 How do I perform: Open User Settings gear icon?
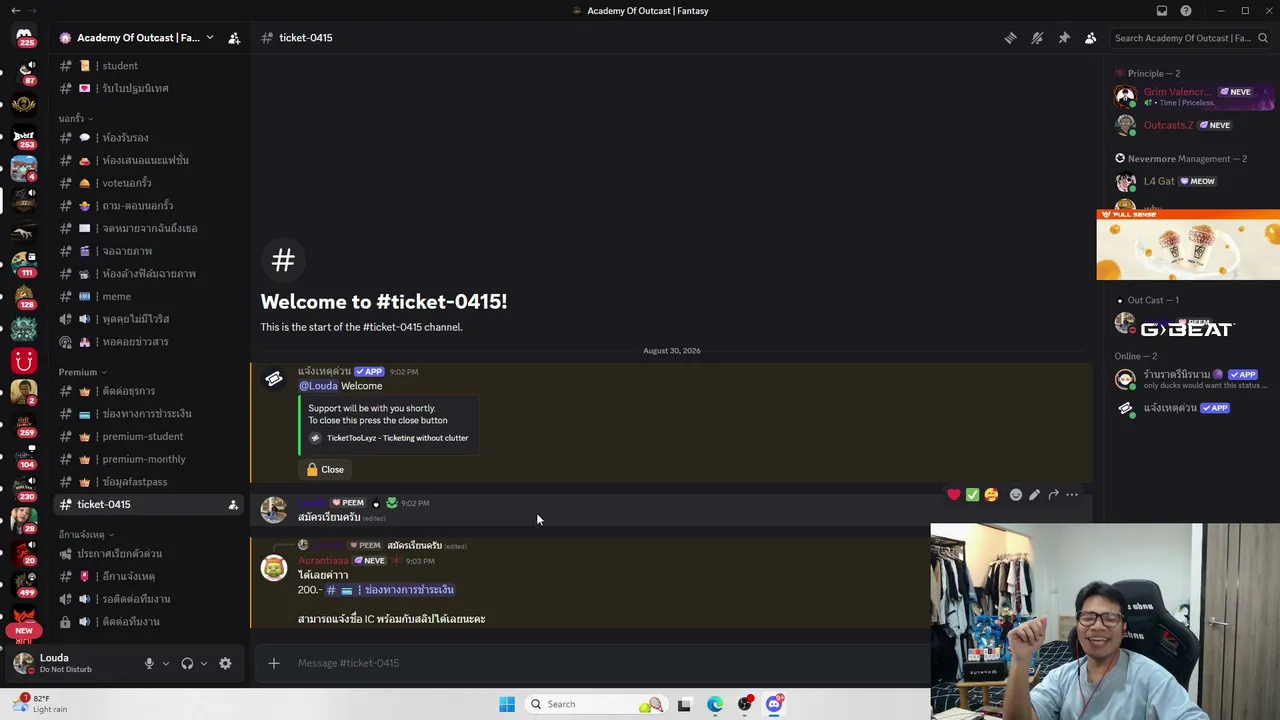pyautogui.click(x=225, y=663)
